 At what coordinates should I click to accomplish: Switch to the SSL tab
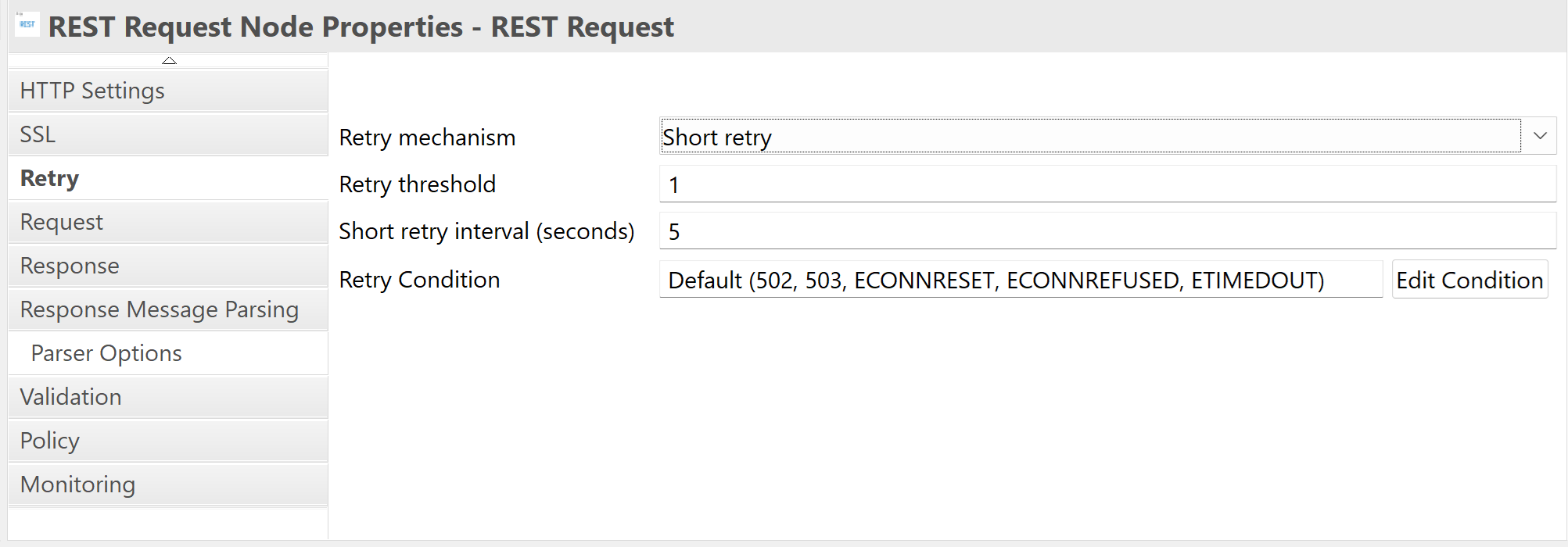(x=168, y=134)
